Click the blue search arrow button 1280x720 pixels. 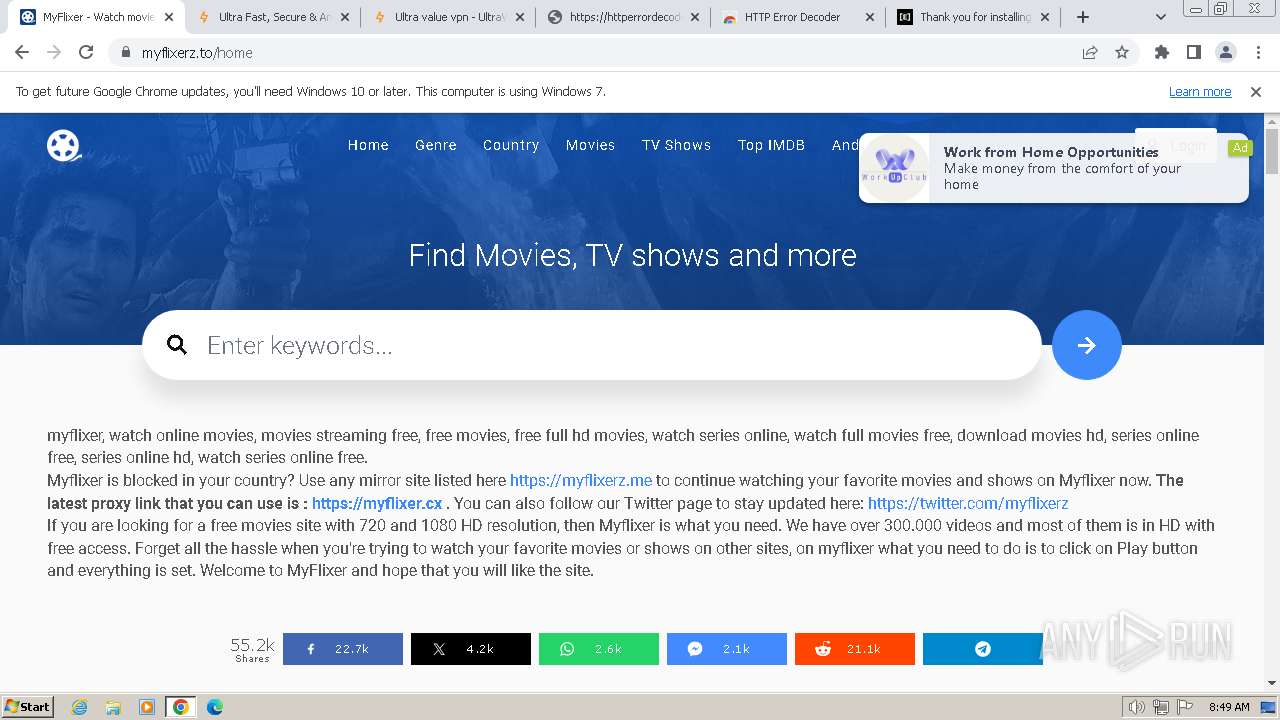1087,345
